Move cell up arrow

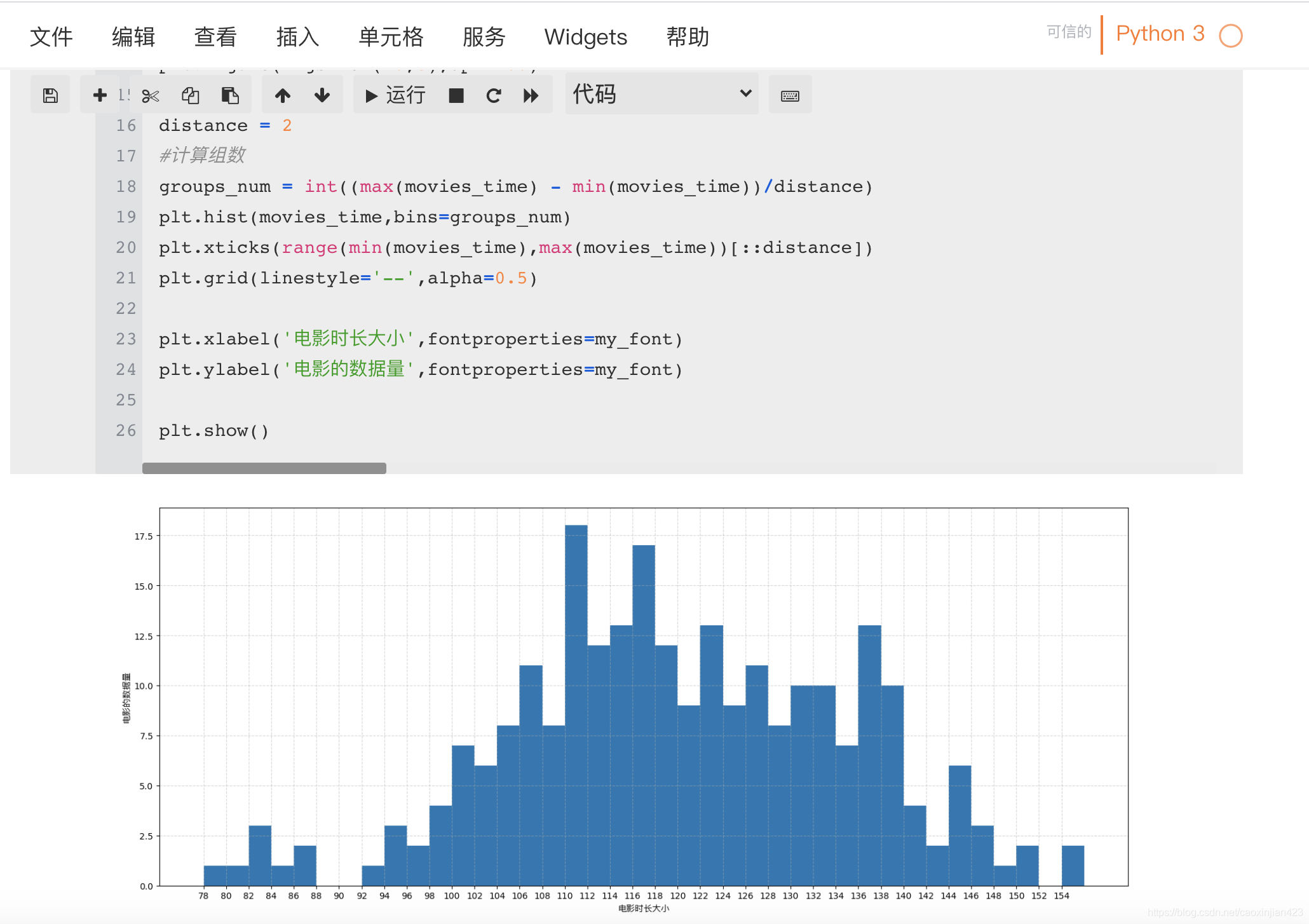tap(283, 95)
